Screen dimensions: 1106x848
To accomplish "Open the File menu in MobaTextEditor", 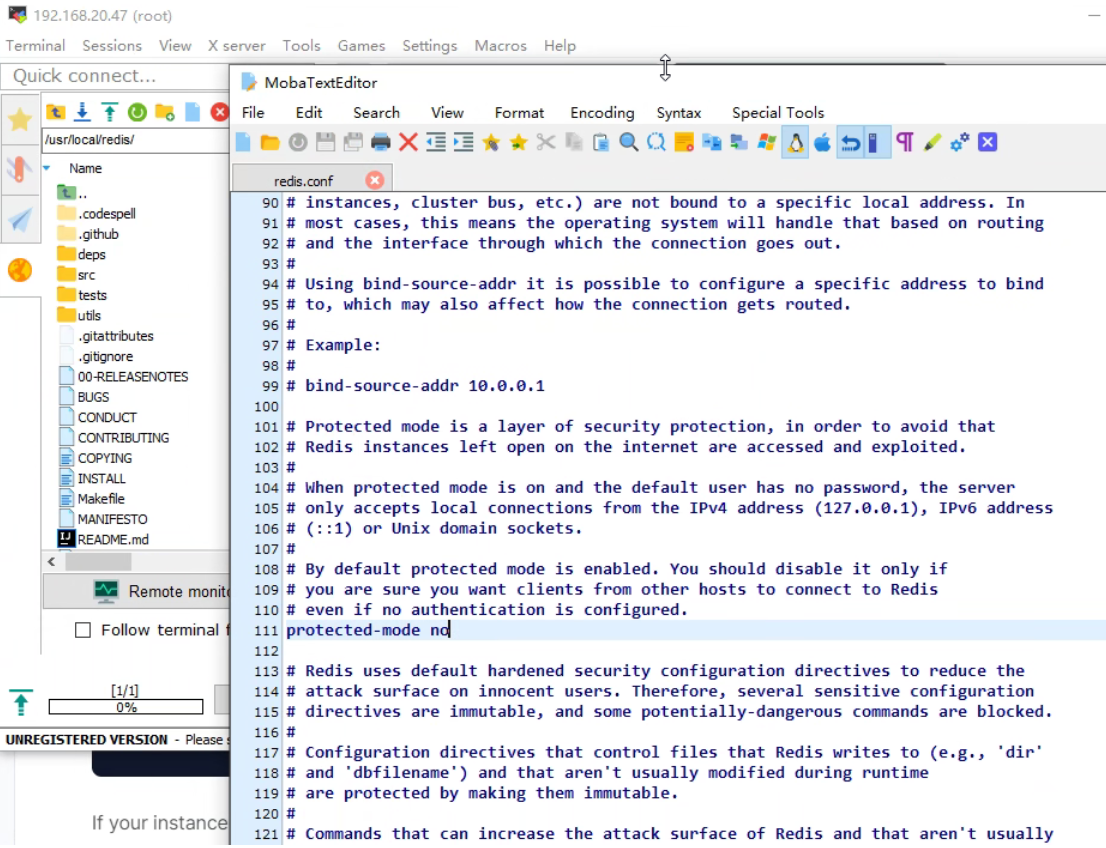I will (253, 113).
